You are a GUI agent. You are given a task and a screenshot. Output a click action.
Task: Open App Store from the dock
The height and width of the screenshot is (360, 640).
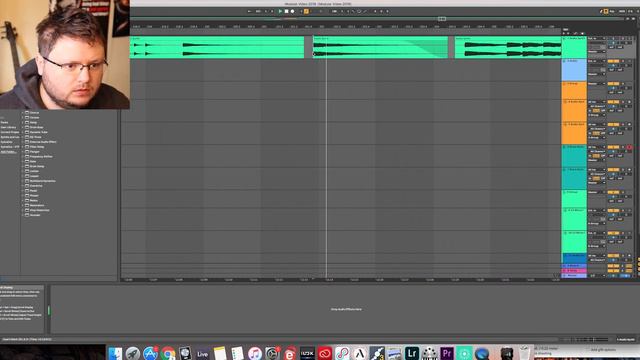tap(150, 353)
